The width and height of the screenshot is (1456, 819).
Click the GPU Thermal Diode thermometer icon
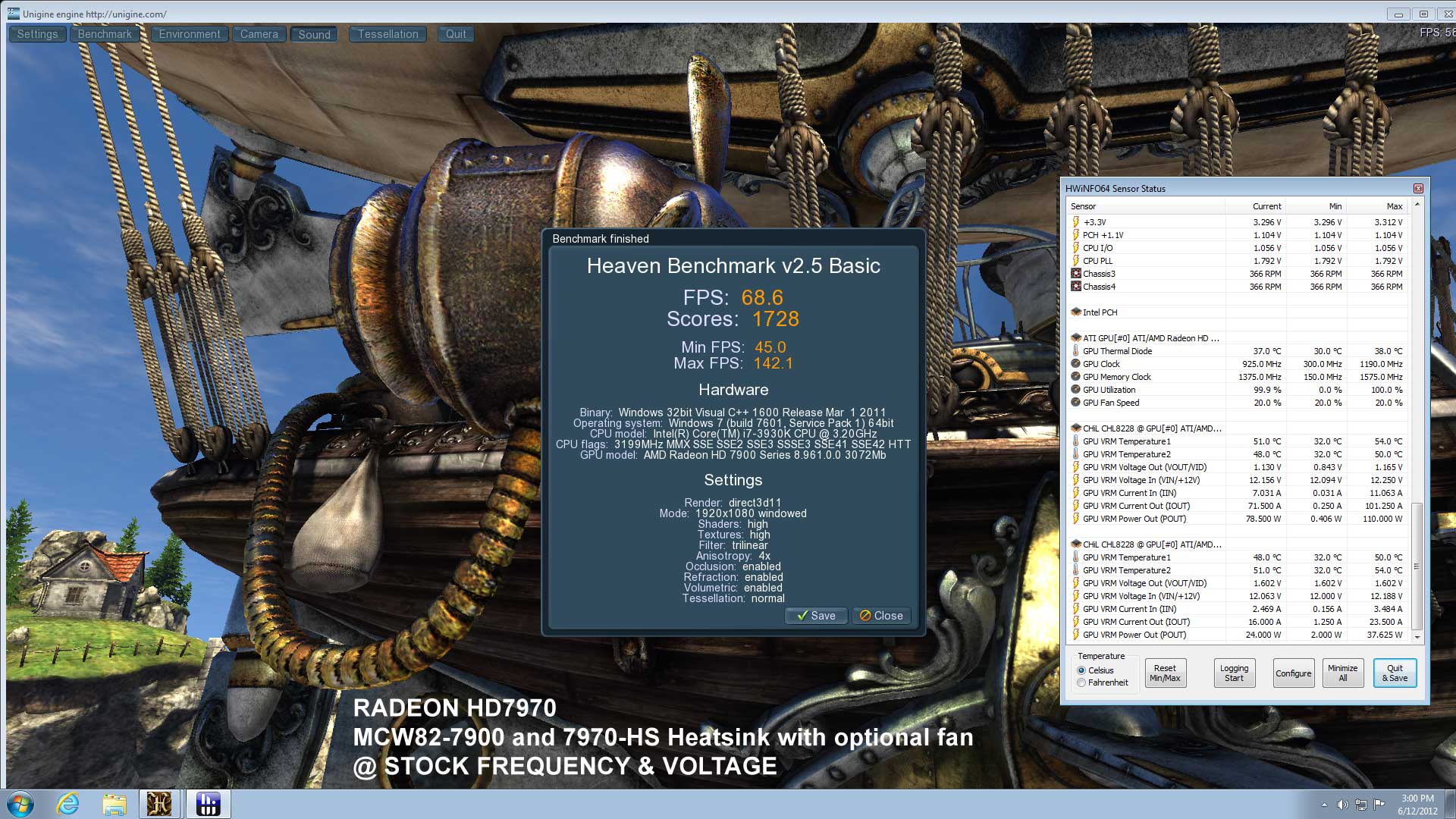tap(1075, 351)
